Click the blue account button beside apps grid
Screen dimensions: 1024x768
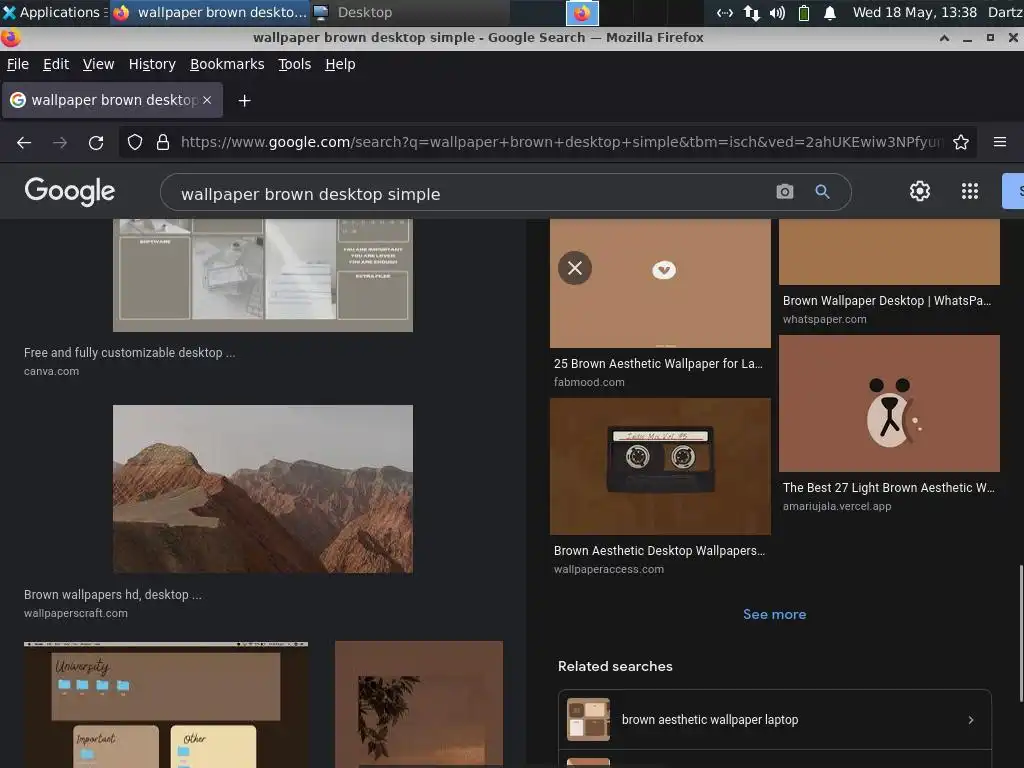tap(1014, 191)
